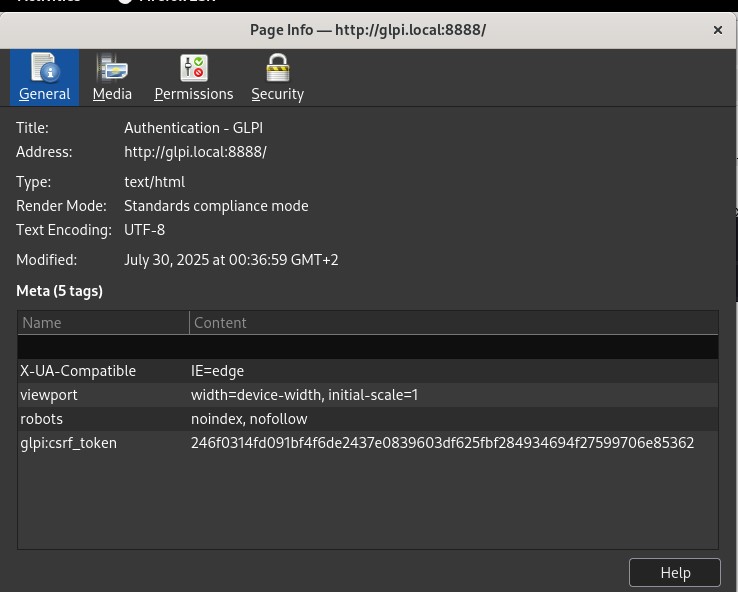Click the Security padlock icon
The height and width of the screenshot is (592, 738).
(277, 68)
